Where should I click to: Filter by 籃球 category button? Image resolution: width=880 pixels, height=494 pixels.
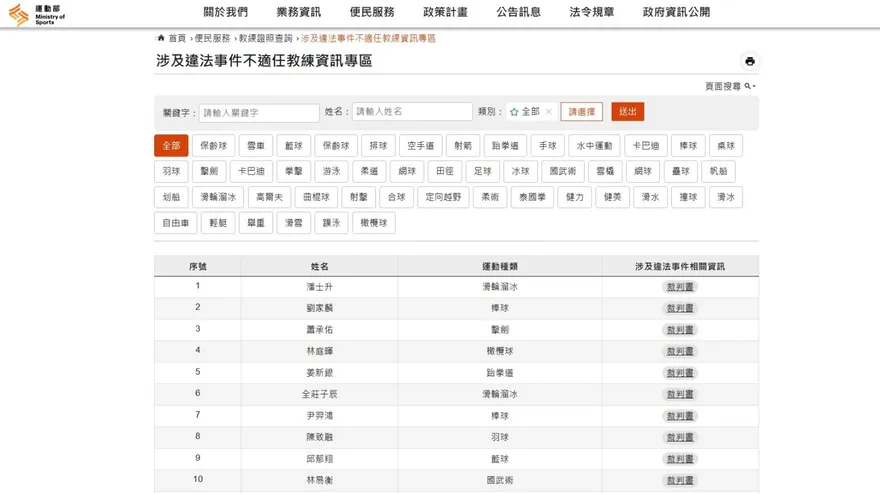294,145
